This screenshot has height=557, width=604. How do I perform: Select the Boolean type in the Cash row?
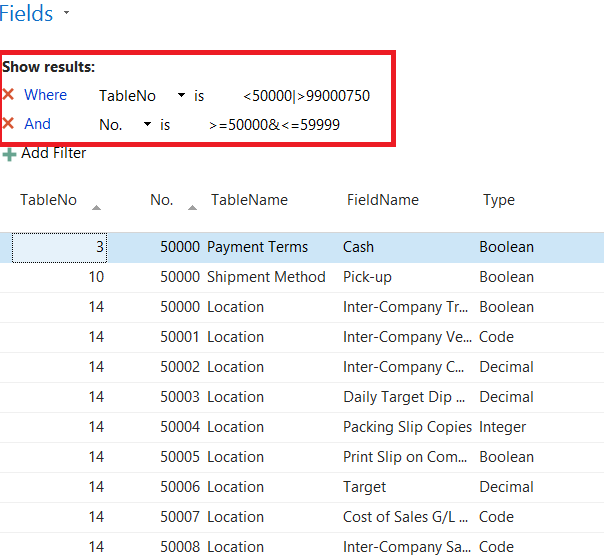tap(507, 247)
